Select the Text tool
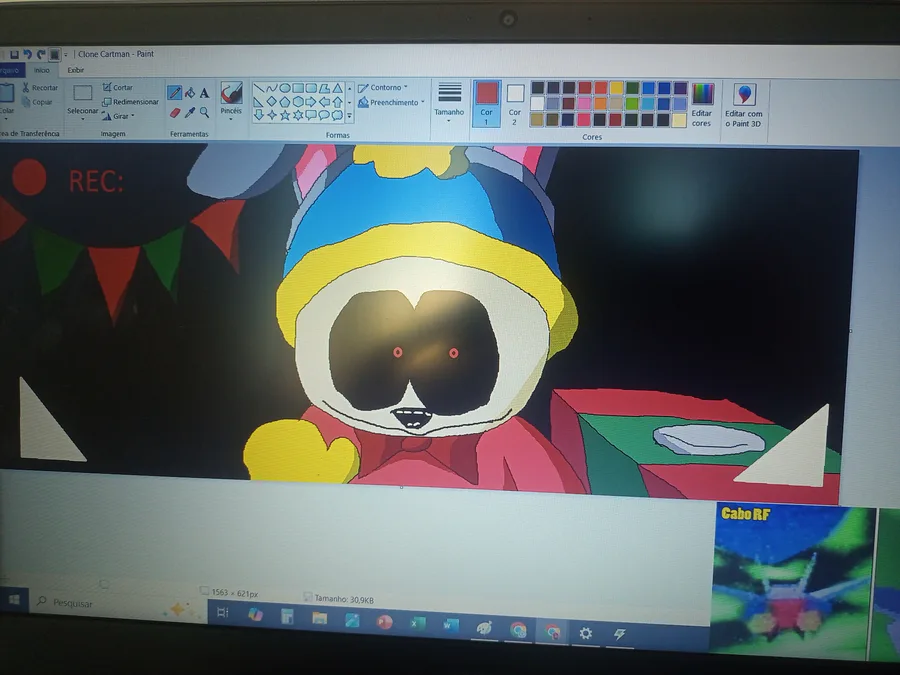The height and width of the screenshot is (675, 900). [204, 93]
